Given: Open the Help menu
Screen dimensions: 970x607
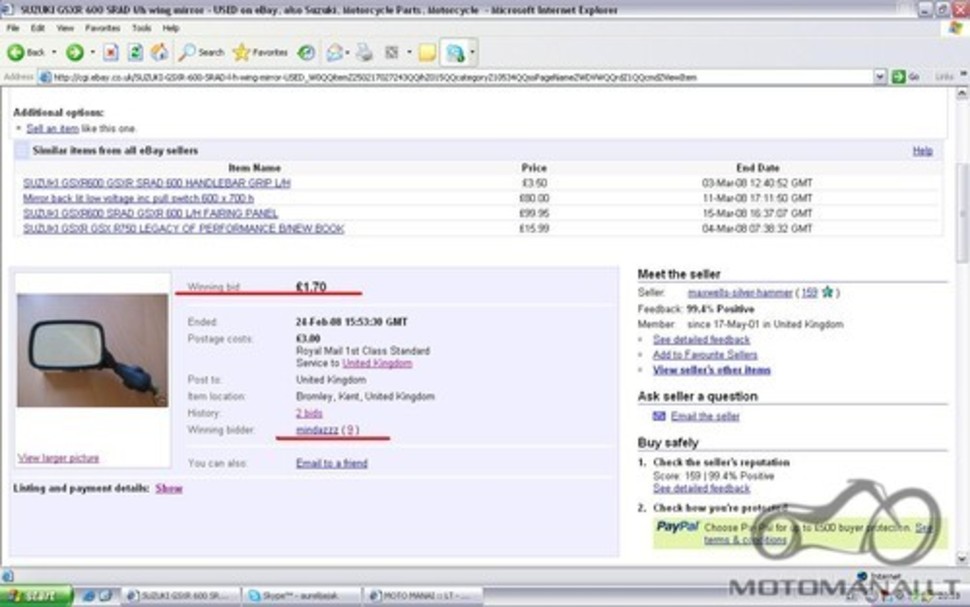Looking at the screenshot, I should pos(171,28).
